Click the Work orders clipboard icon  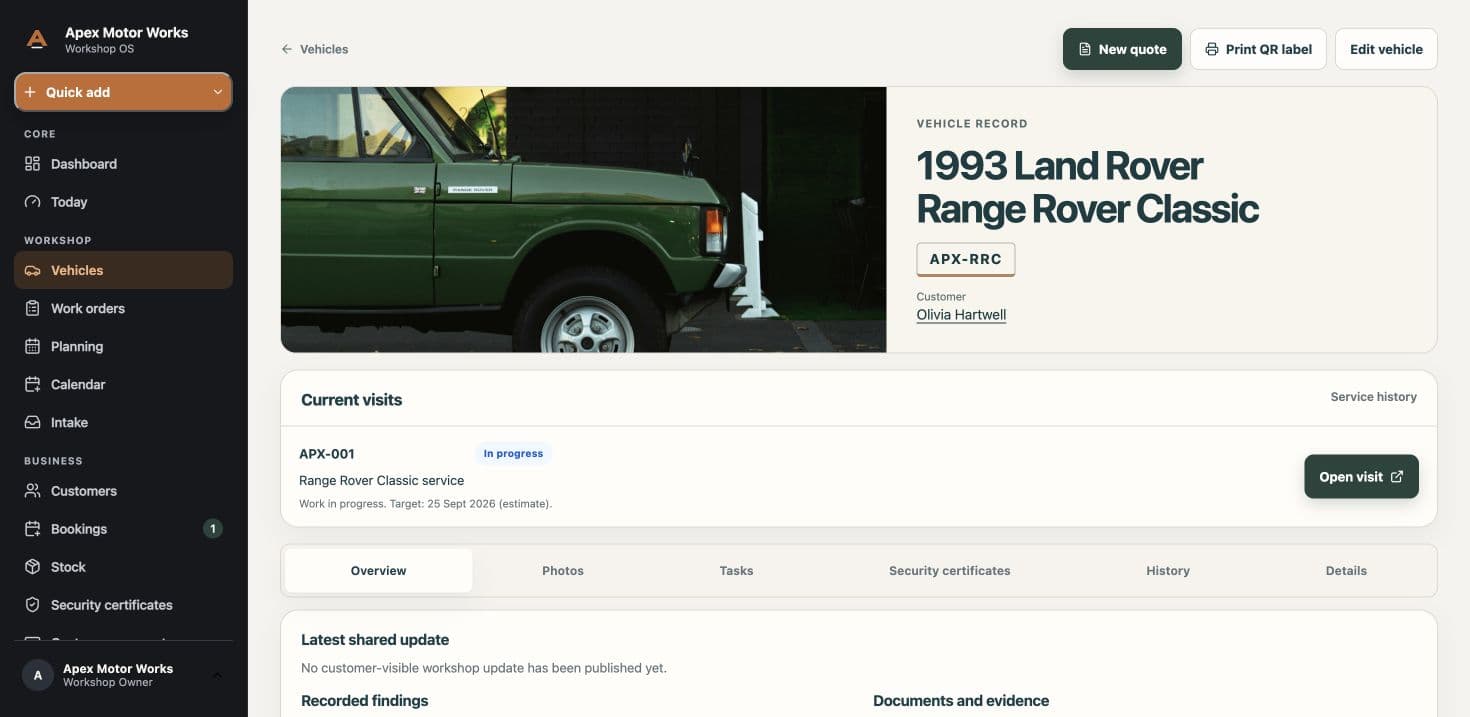32,308
